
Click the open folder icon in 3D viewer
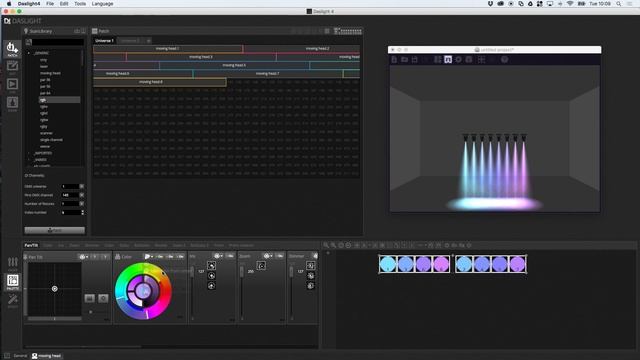pos(404,60)
